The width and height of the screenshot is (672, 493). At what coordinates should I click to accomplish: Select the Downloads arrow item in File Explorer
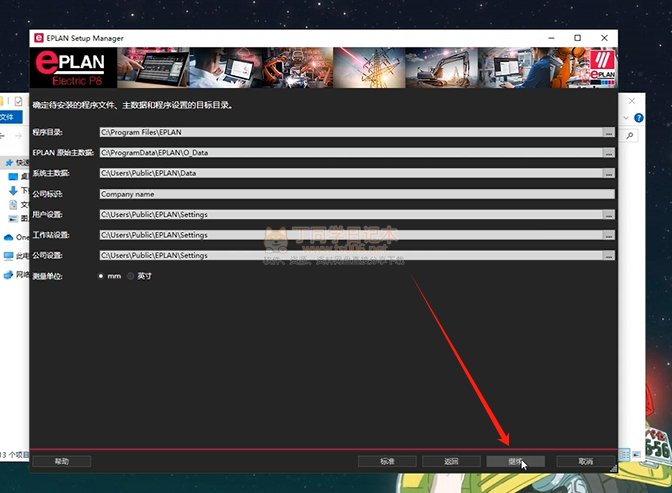pos(13,191)
